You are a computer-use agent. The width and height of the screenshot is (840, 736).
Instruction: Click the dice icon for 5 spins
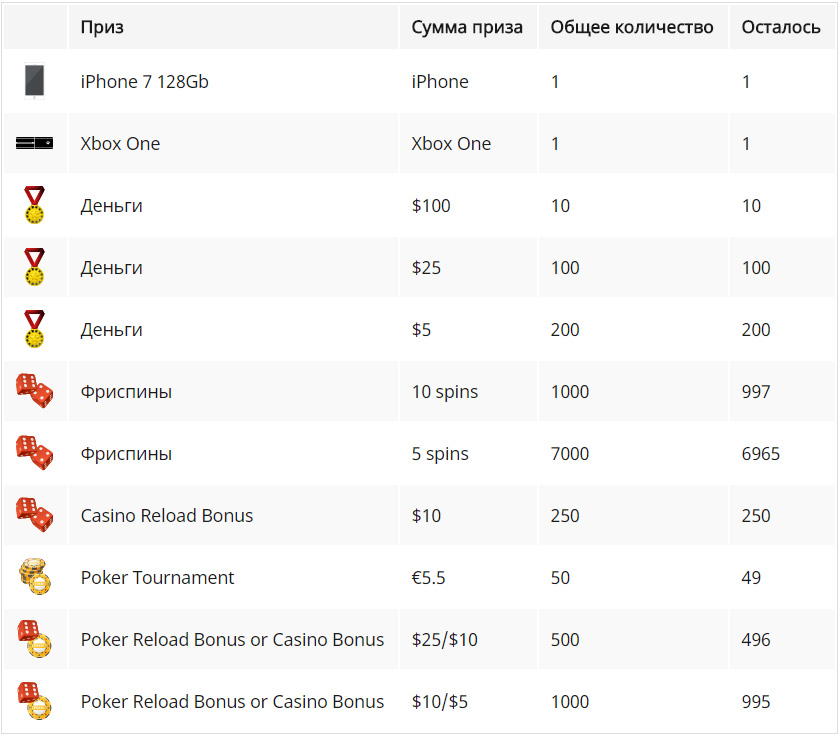[35, 453]
